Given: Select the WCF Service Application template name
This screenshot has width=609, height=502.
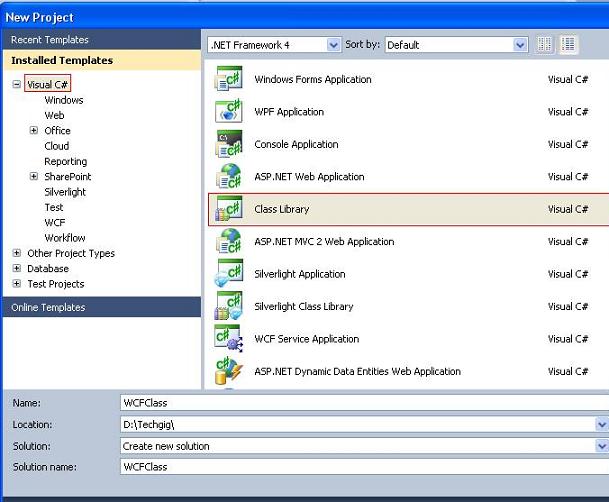Looking at the screenshot, I should 306,339.
